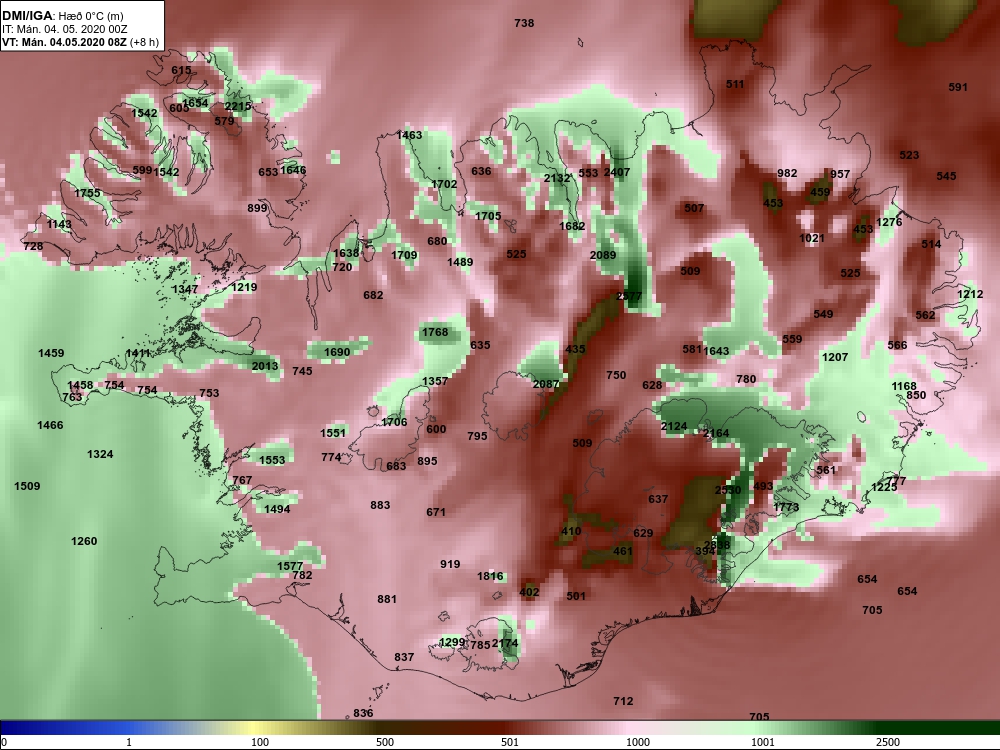
Task: Click the 1459 value over the sea
Action: tap(51, 353)
